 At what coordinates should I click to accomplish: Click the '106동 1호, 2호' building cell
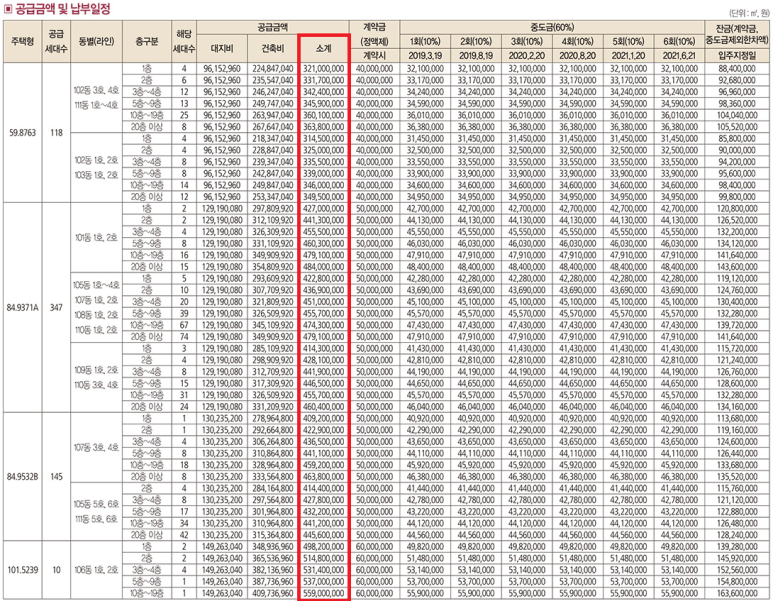tap(97, 570)
